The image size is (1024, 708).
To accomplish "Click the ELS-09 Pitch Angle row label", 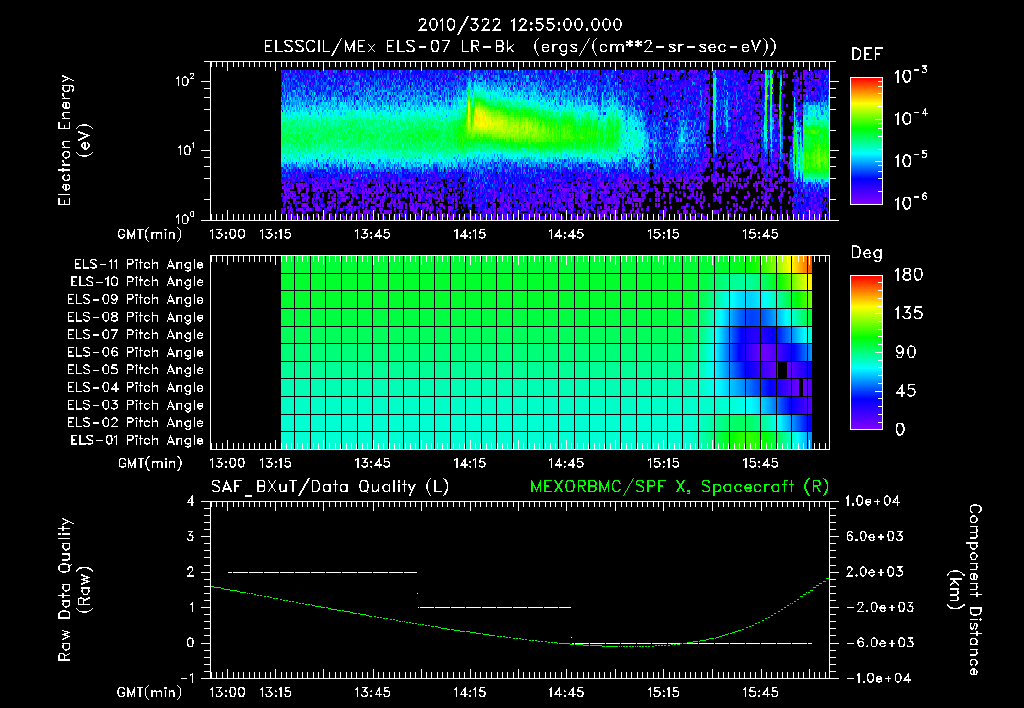I will click(x=136, y=300).
